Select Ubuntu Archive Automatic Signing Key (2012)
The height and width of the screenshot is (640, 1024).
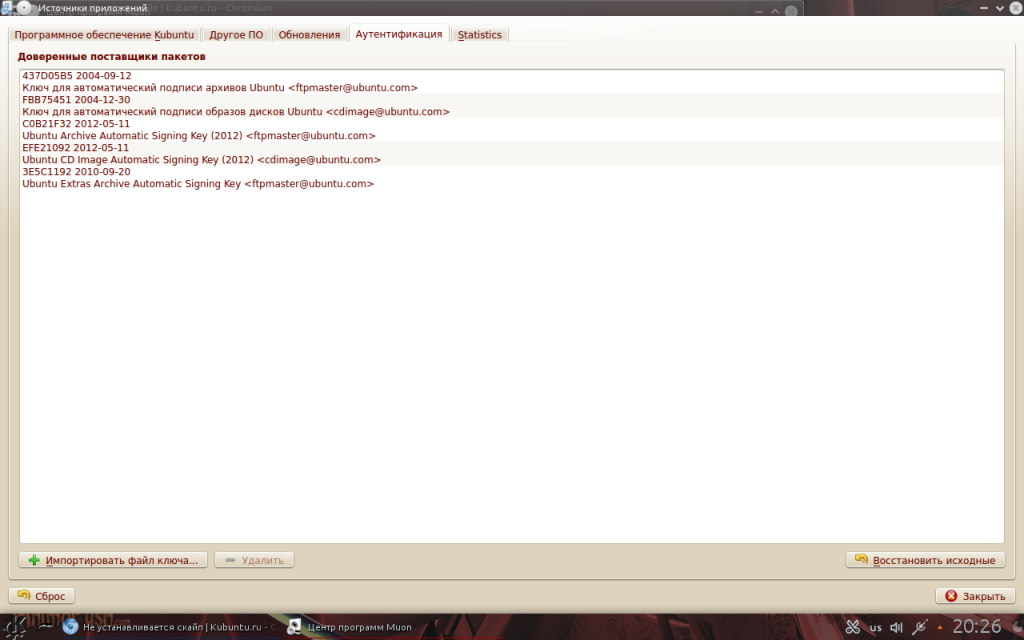click(199, 136)
